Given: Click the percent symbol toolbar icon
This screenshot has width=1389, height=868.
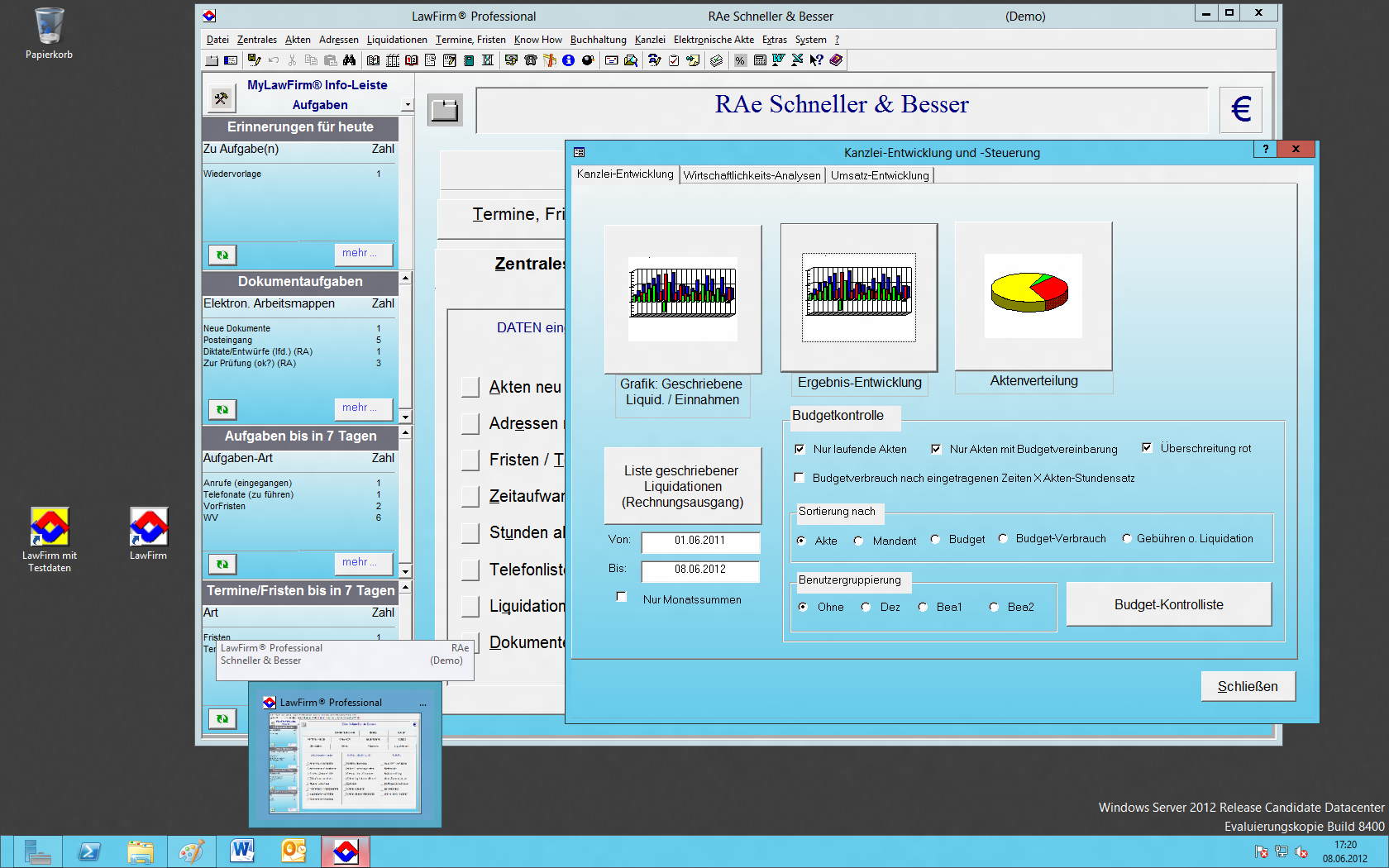Looking at the screenshot, I should 740,60.
